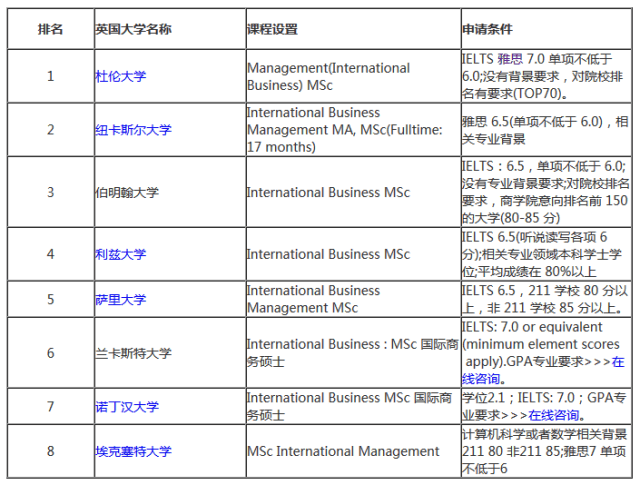Click the 211 学校 80 分以上 requirement cell
640x485 pixels.
[x=547, y=299]
